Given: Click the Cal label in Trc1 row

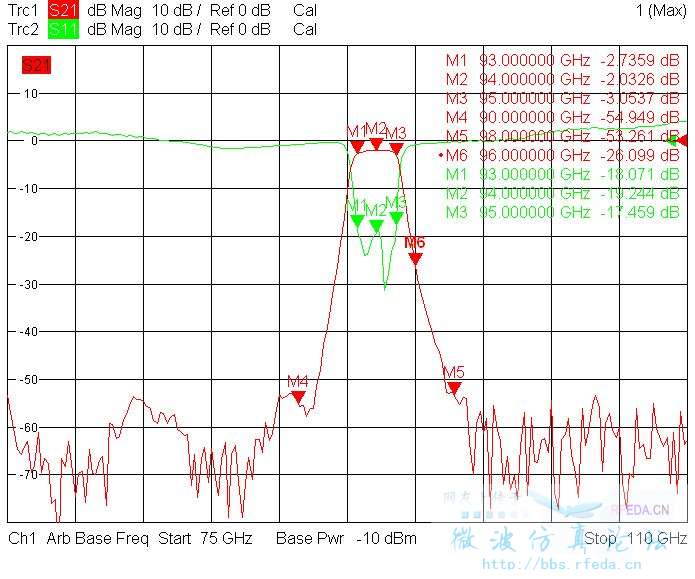Looking at the screenshot, I should pos(305,10).
